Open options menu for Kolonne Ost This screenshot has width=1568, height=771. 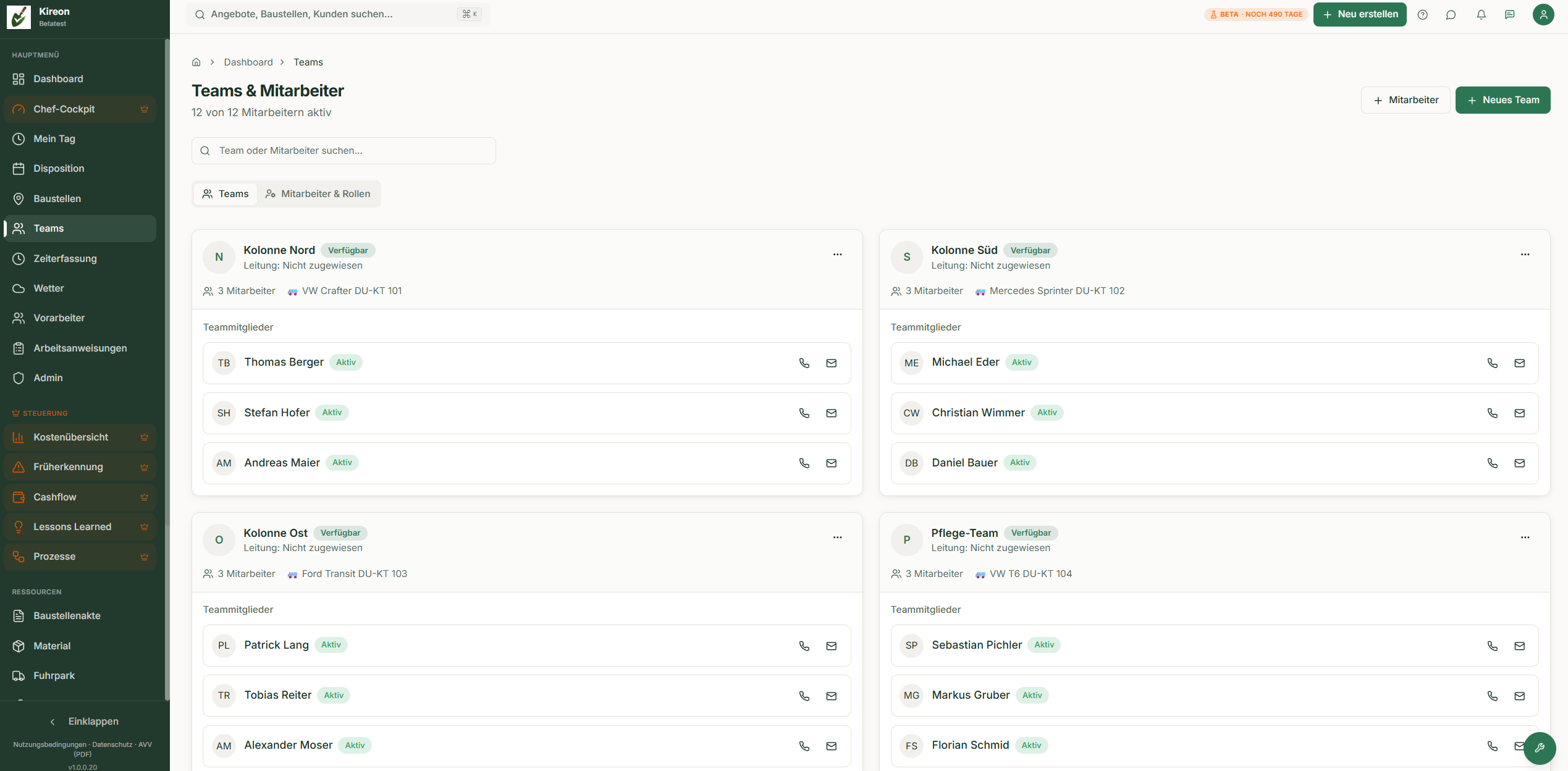click(x=837, y=537)
